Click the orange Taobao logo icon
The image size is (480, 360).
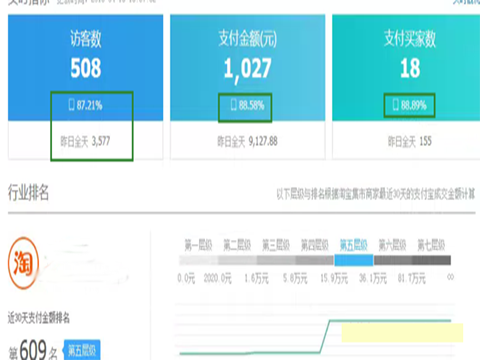coord(23,263)
